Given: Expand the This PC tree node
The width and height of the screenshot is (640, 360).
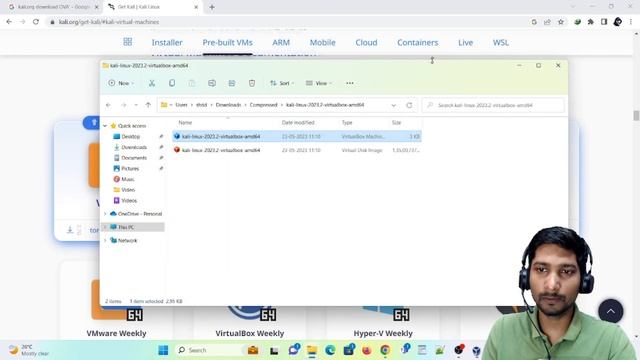Looking at the screenshot, I should click(x=105, y=227).
